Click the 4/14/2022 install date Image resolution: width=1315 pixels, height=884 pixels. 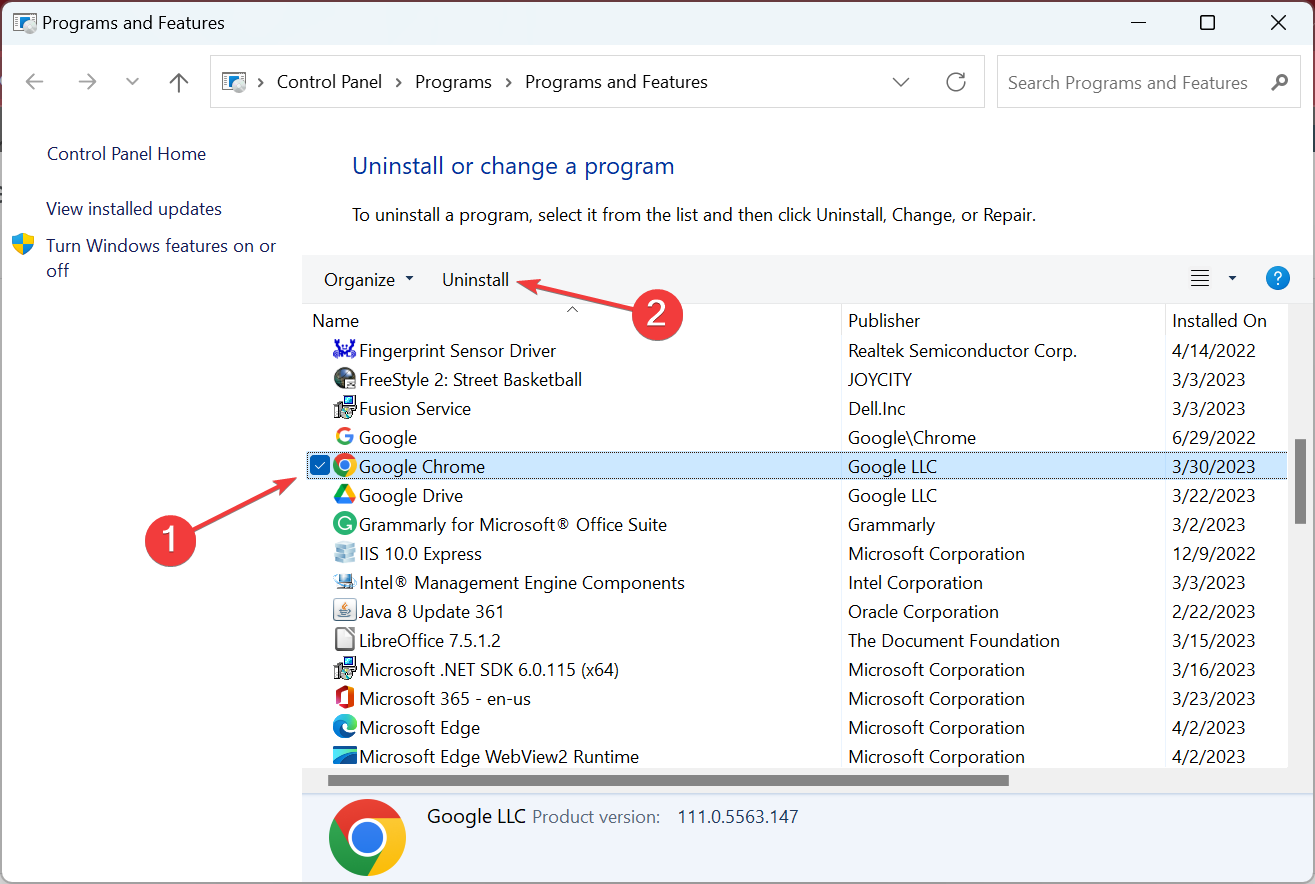pos(1214,350)
